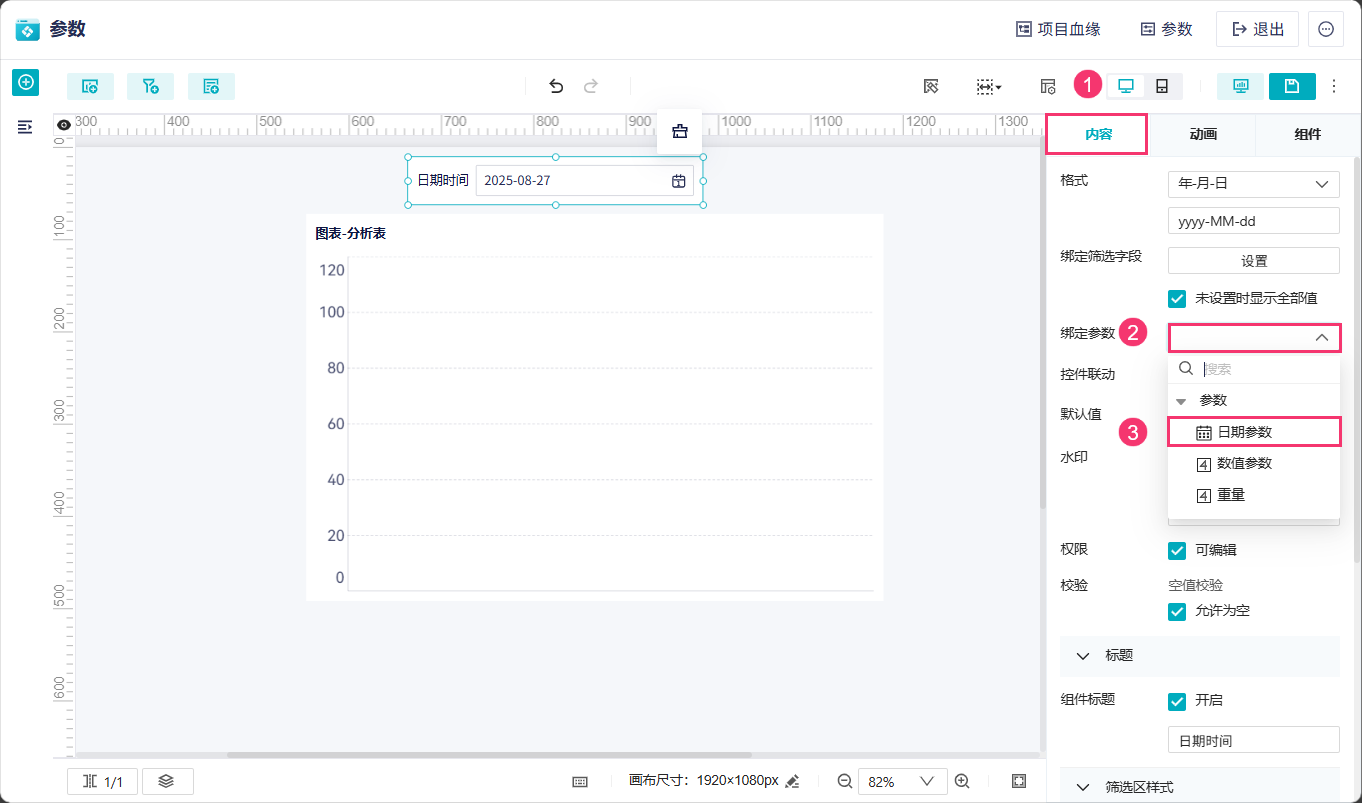1362x803 pixels.
Task: Open the layers icon at bottom
Action: pyautogui.click(x=167, y=781)
